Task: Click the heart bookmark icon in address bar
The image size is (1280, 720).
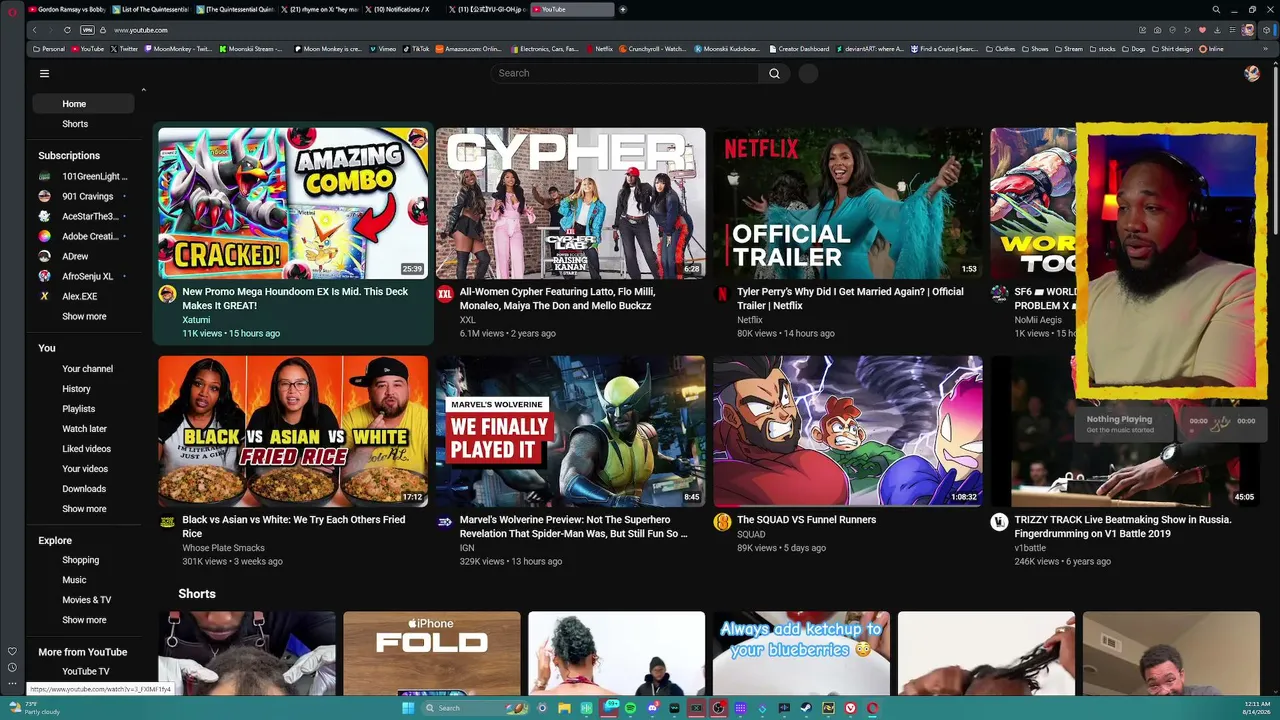Action: click(x=1202, y=30)
